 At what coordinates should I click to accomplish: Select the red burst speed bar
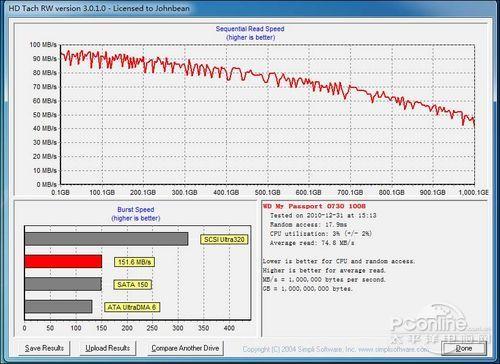coord(63,262)
